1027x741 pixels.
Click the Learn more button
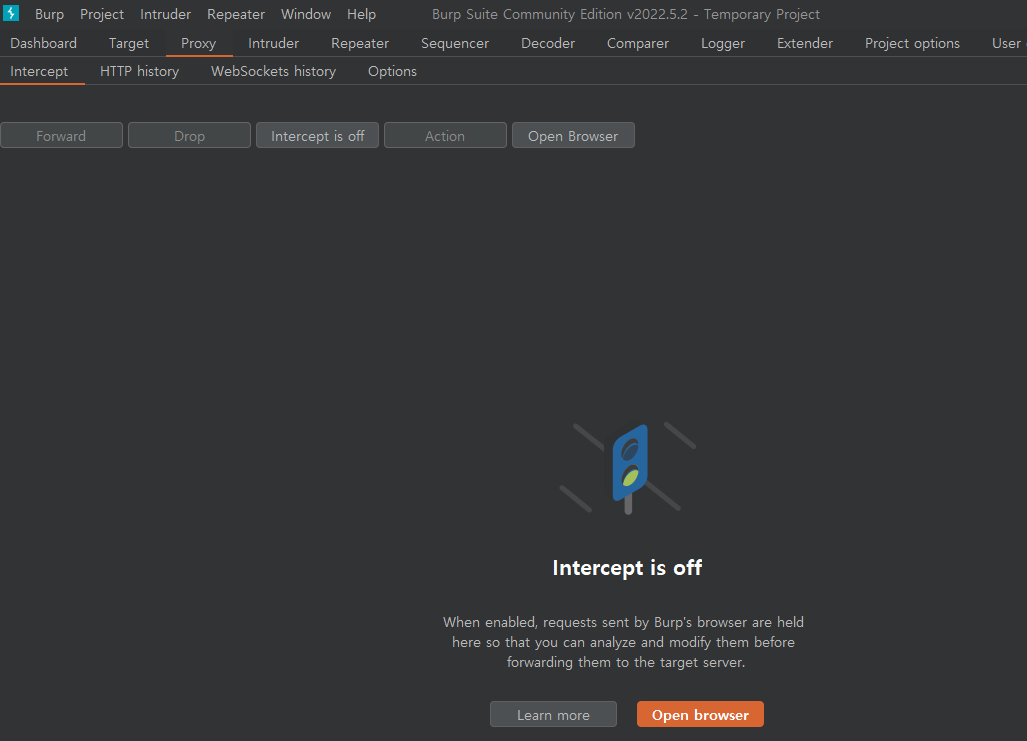(x=553, y=715)
